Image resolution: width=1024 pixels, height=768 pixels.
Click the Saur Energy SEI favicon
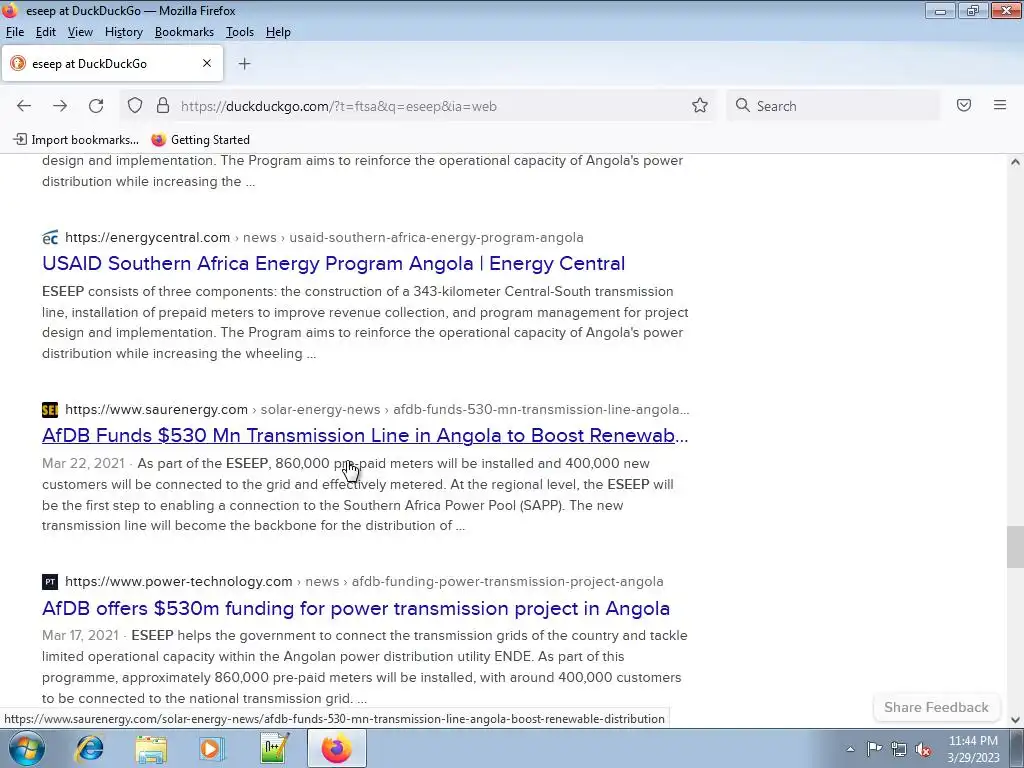[50, 409]
